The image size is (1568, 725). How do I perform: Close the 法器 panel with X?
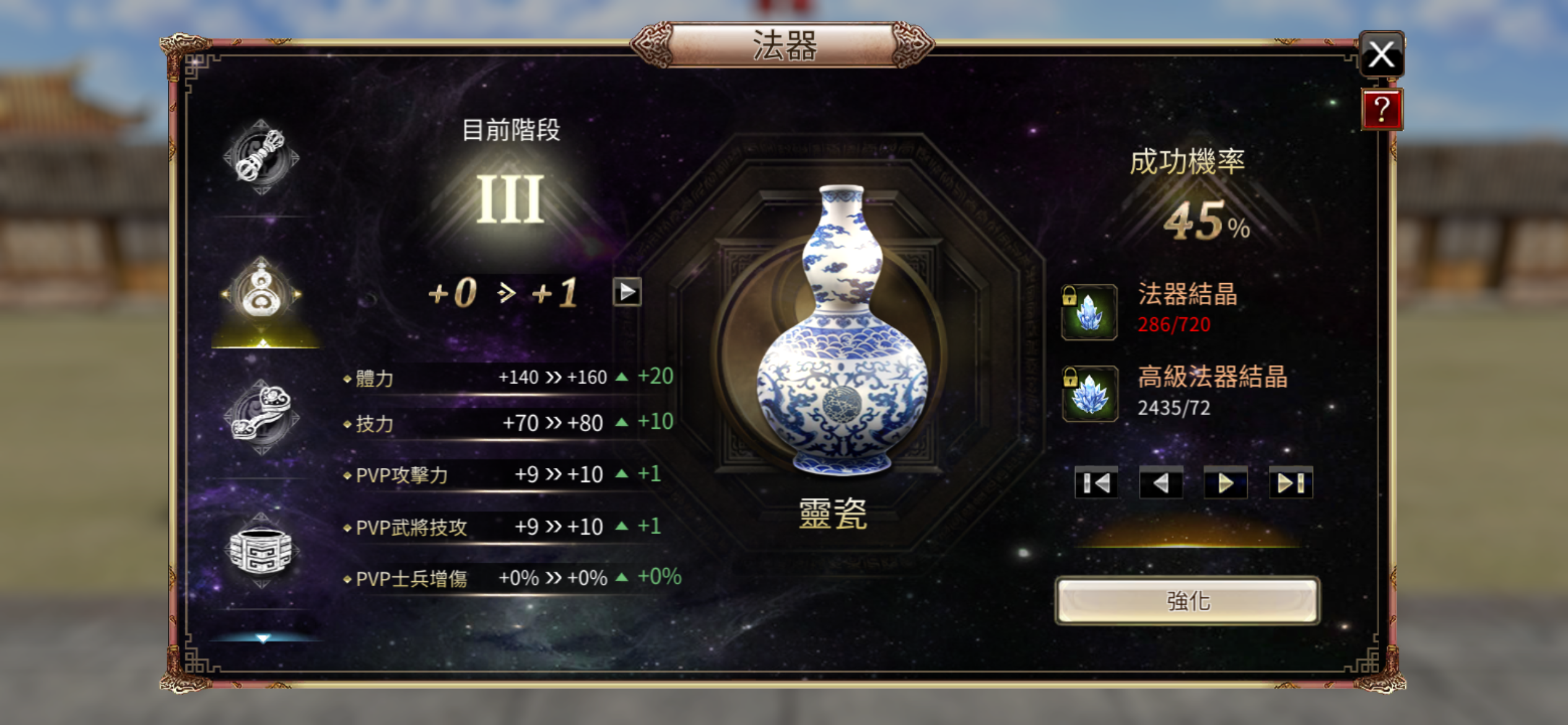tap(1382, 55)
